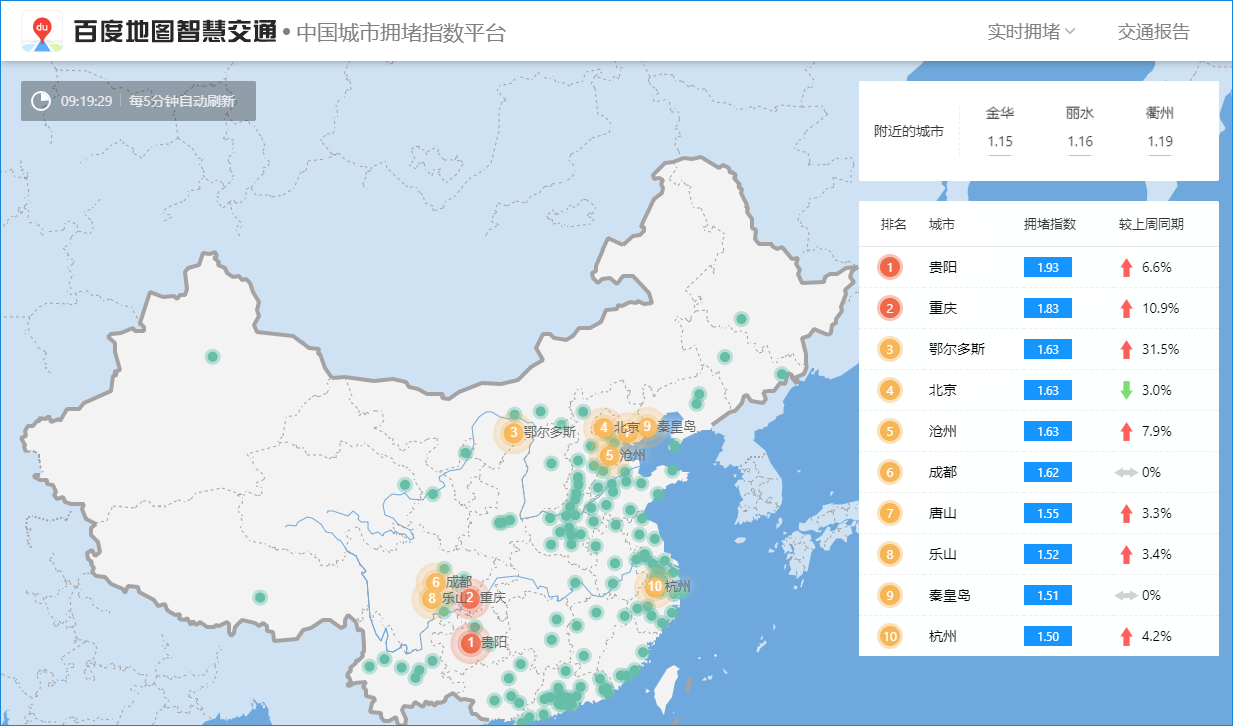The height and width of the screenshot is (726, 1233).
Task: Open 杭州 city name in ranking
Action: [943, 636]
